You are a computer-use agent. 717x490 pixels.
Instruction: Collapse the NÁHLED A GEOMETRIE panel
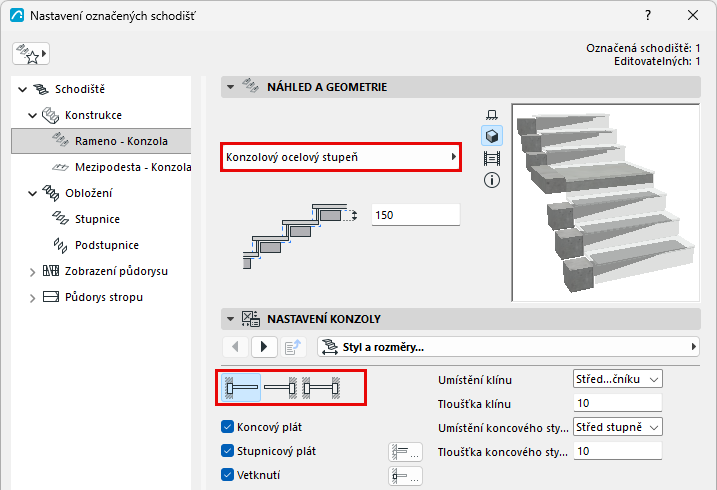[x=230, y=87]
